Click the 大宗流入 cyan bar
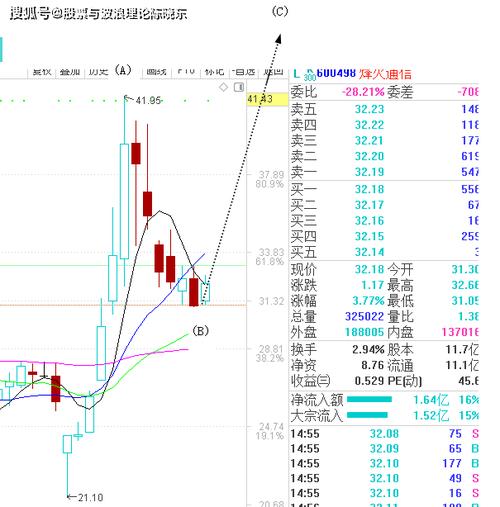The image size is (500, 507). pyautogui.click(x=367, y=415)
